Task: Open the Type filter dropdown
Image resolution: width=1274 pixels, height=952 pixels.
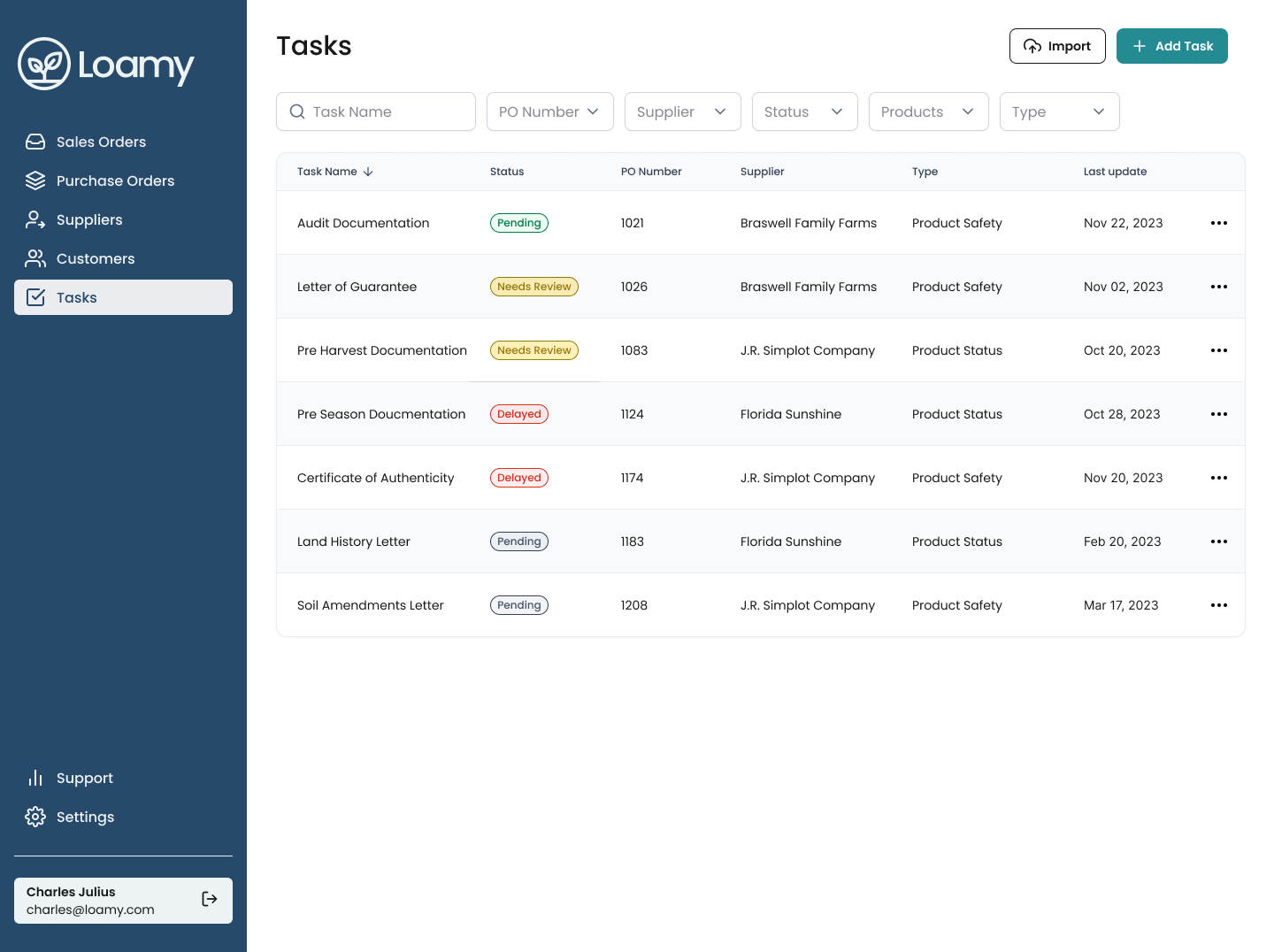Action: pyautogui.click(x=1060, y=111)
